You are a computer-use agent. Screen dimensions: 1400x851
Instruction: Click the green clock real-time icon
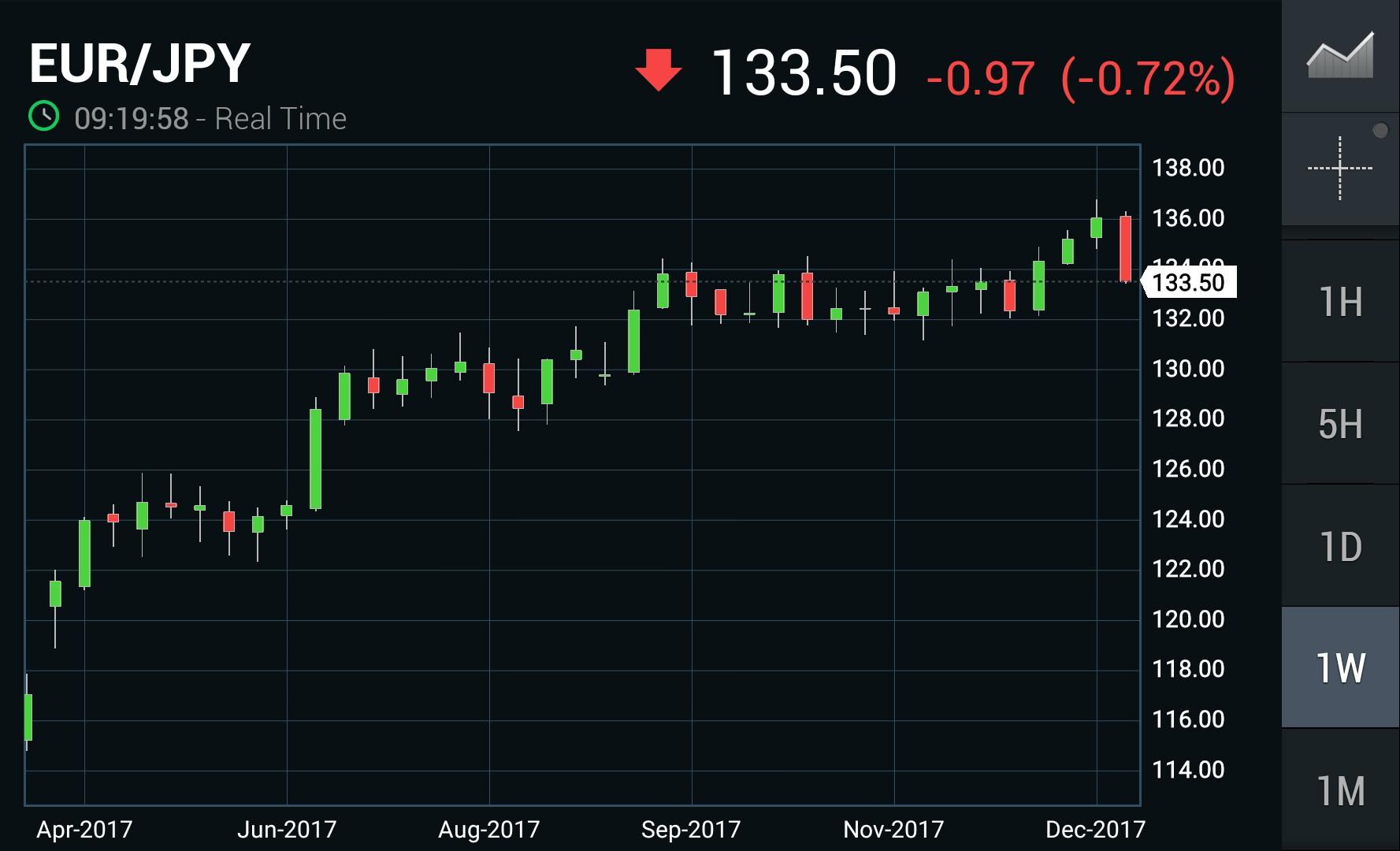pos(44,117)
